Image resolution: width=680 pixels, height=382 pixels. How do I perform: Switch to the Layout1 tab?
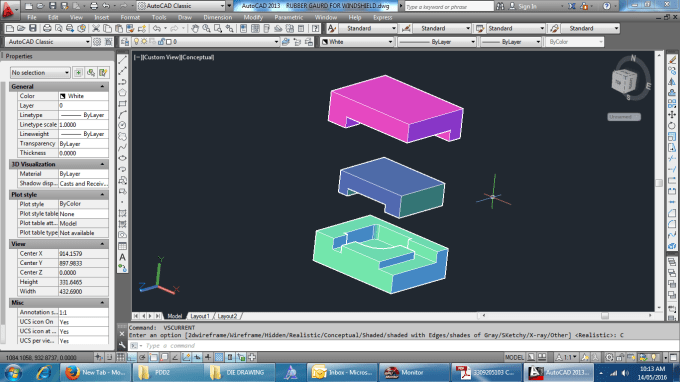pos(200,316)
